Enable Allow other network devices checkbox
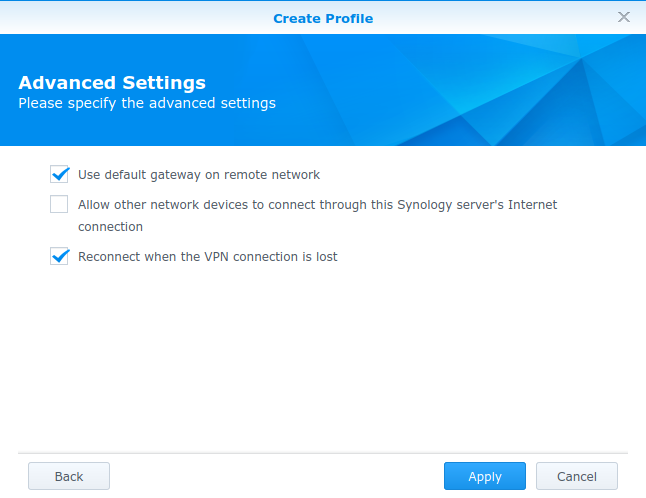Image resolution: width=646 pixels, height=498 pixels. coord(59,204)
